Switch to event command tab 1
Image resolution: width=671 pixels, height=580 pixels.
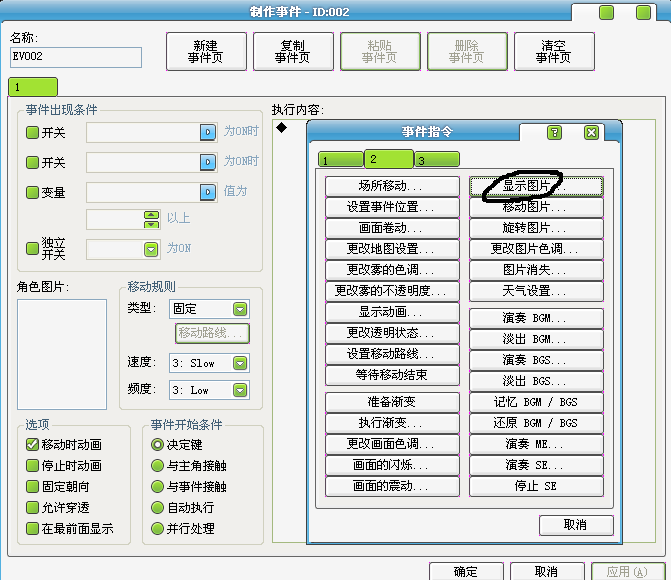[x=341, y=160]
